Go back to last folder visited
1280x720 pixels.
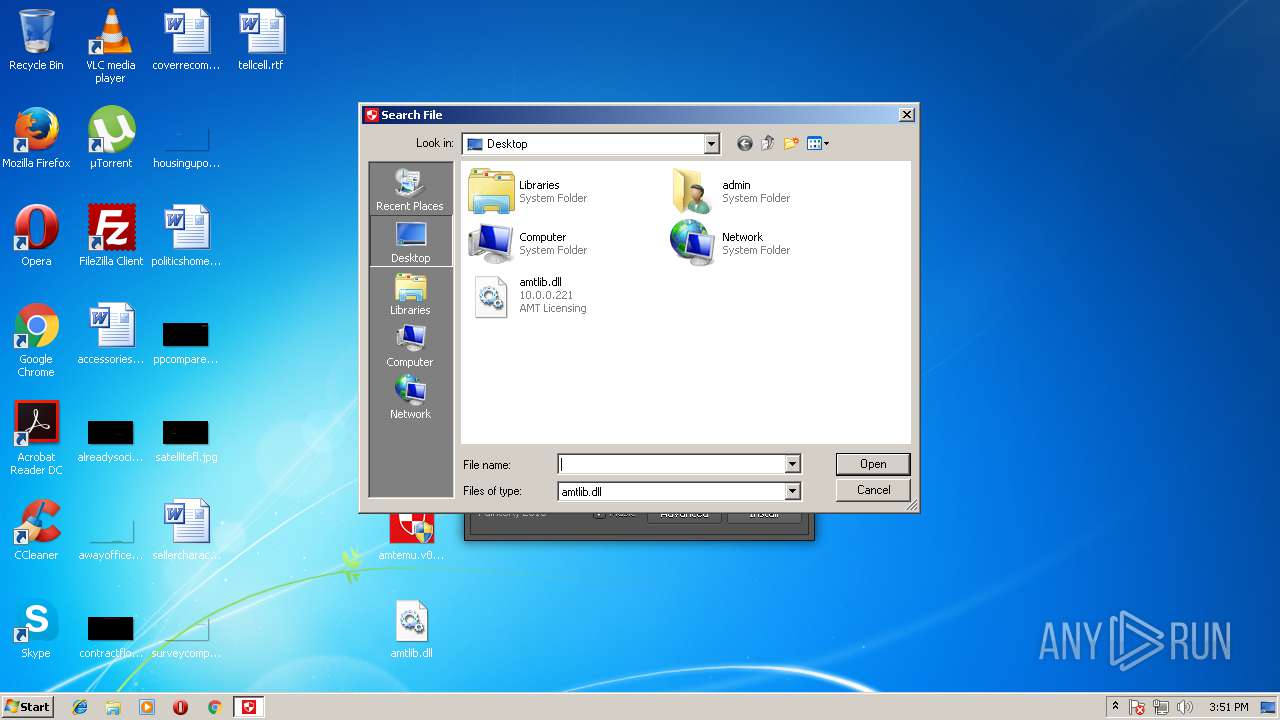(x=744, y=144)
